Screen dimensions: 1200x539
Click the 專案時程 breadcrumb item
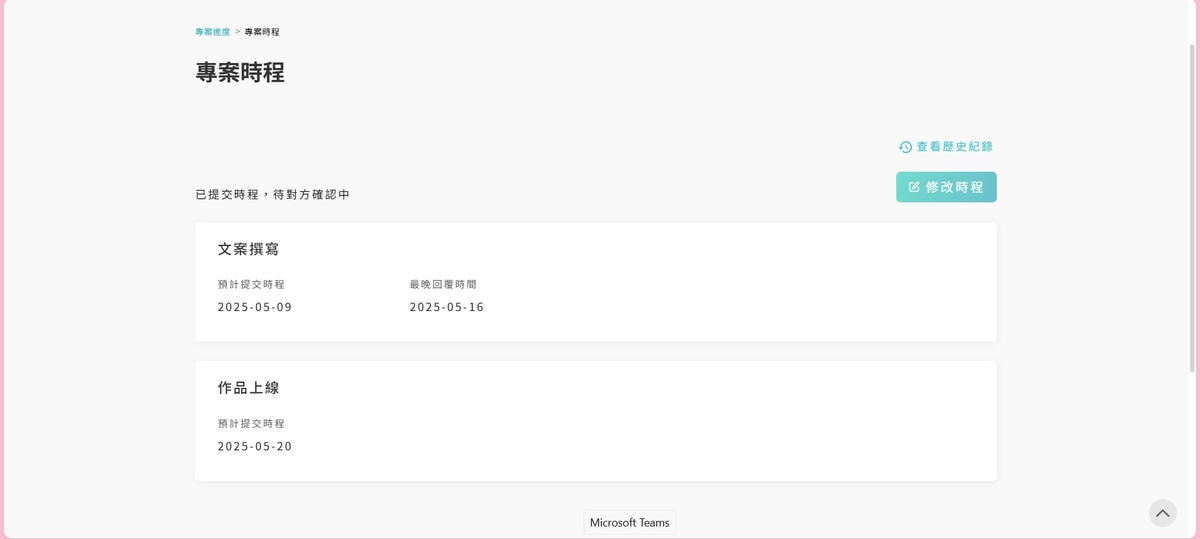pyautogui.click(x=262, y=32)
